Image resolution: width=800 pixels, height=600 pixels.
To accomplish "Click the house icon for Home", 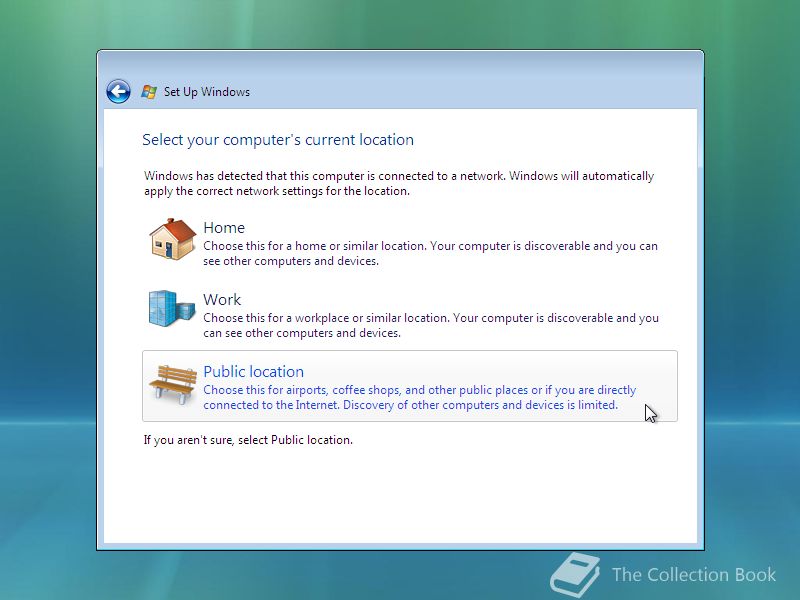I will pyautogui.click(x=172, y=239).
